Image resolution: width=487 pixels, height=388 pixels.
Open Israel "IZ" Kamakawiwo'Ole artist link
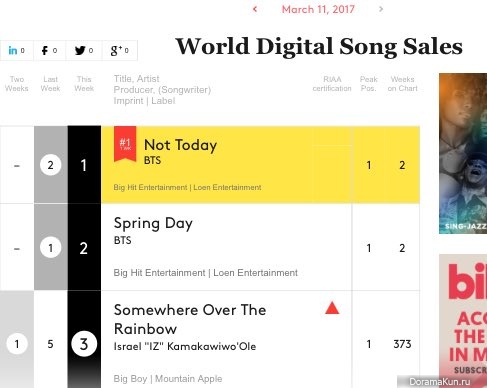185,346
